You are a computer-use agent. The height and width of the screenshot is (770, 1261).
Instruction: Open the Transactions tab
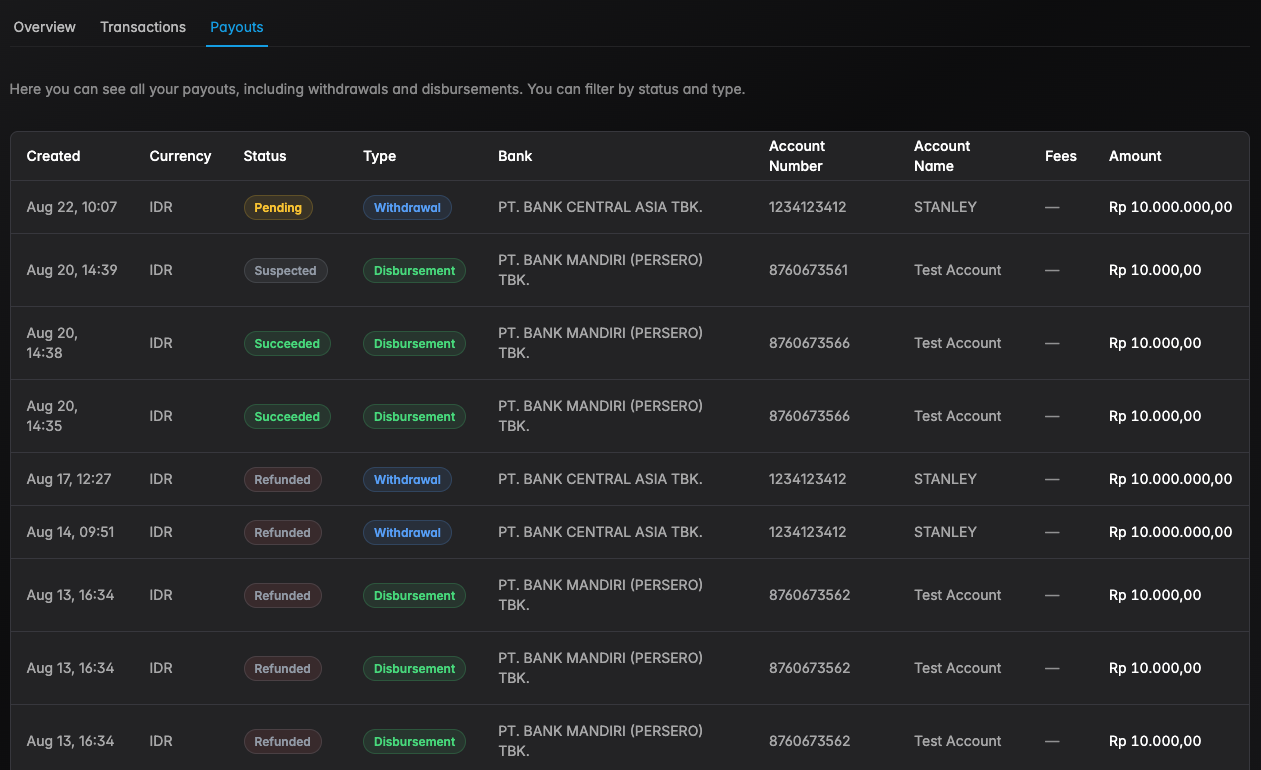[142, 27]
